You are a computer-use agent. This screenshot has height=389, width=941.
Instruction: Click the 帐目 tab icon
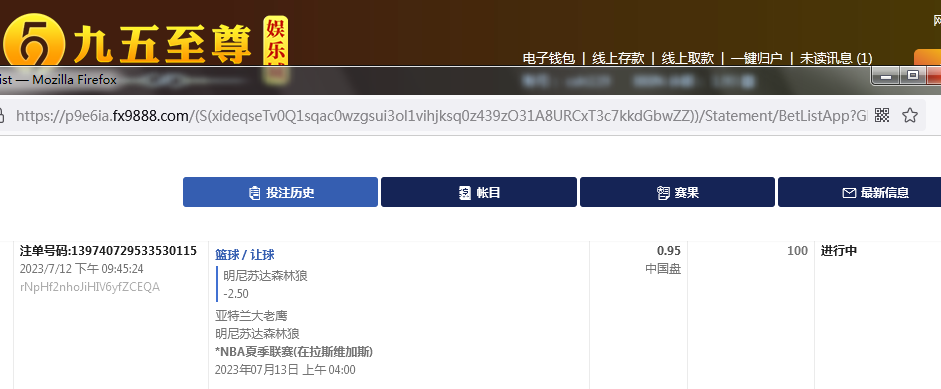coord(464,193)
